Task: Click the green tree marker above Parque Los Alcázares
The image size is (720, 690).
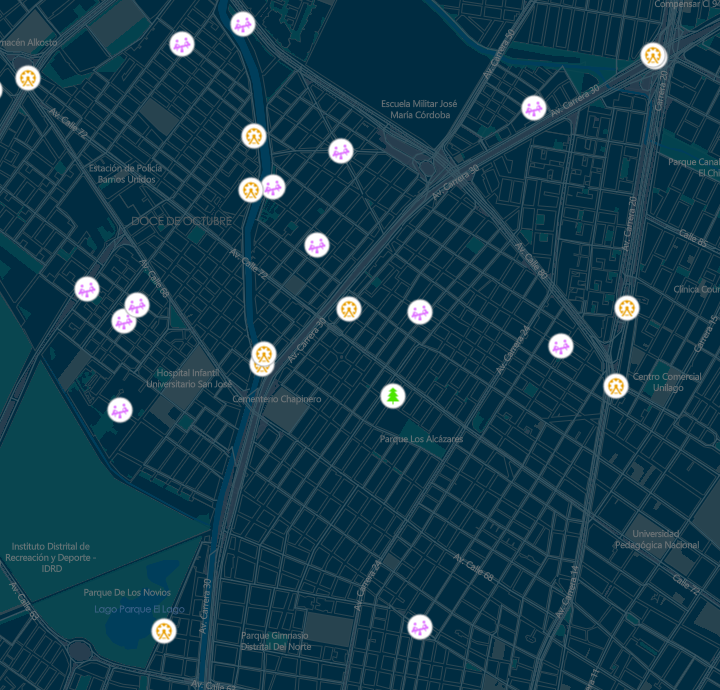Action: click(x=394, y=396)
